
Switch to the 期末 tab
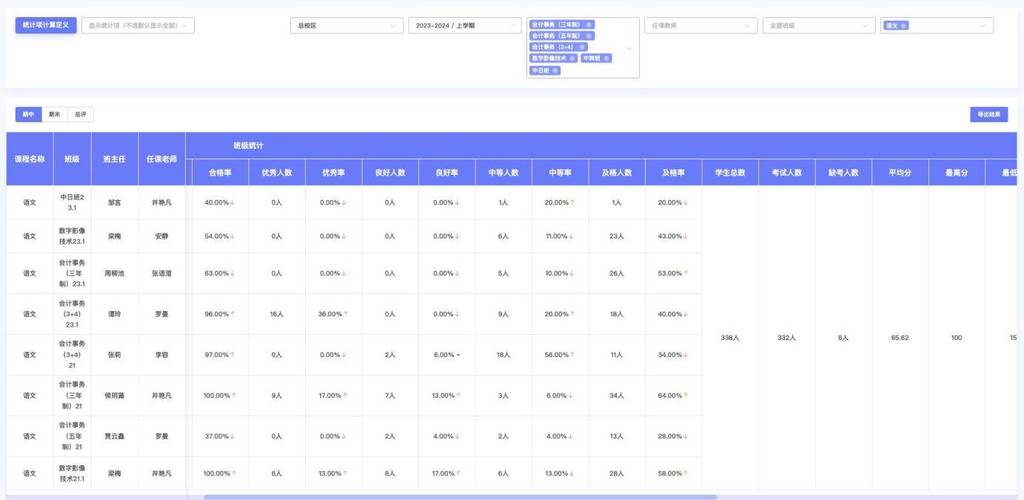(x=54, y=114)
